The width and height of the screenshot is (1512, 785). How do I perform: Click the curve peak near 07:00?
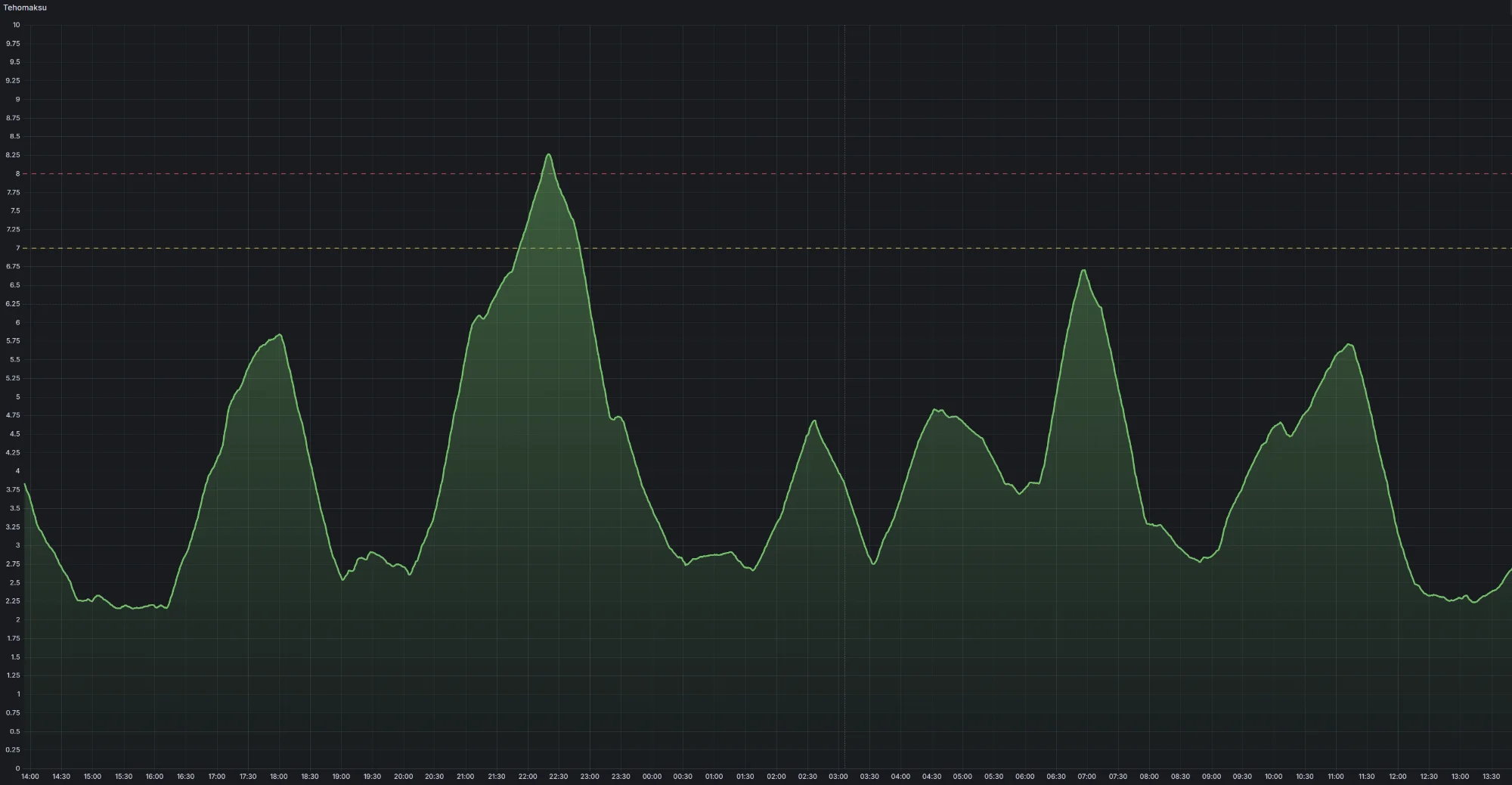tap(1084, 270)
